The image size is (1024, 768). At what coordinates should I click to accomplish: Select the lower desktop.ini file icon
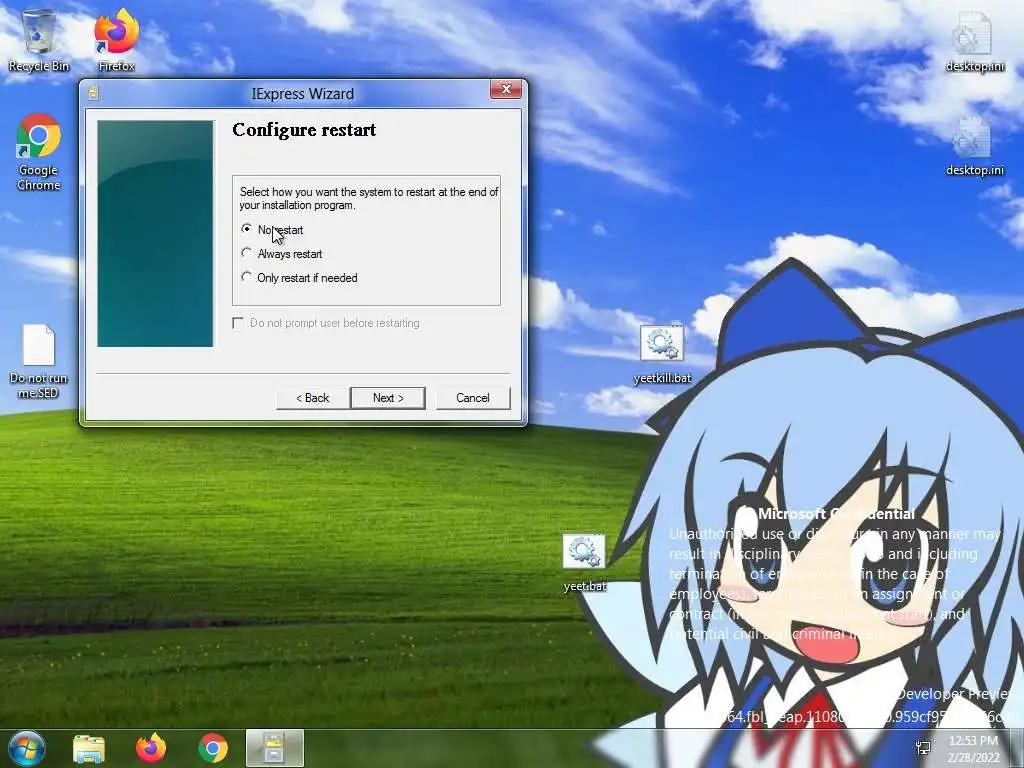[974, 146]
